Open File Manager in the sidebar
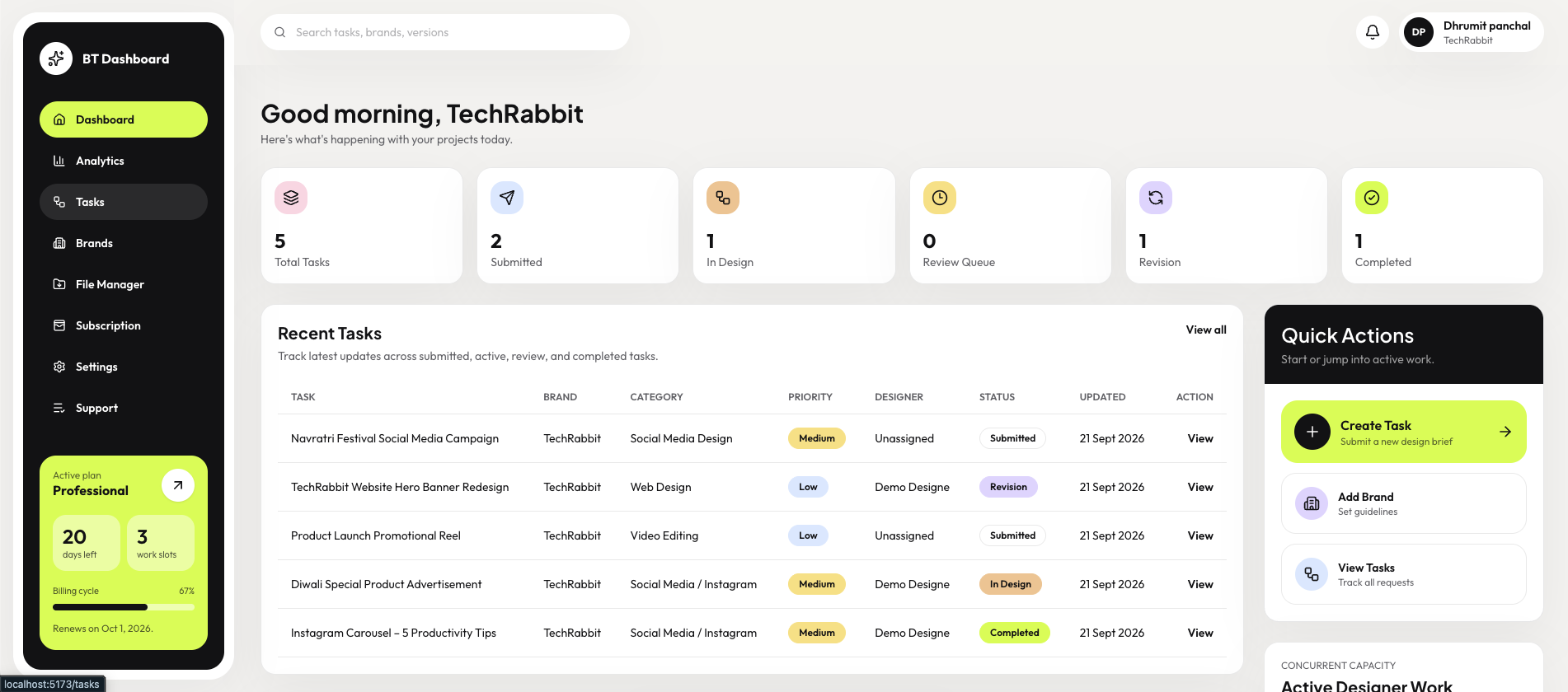Viewport: 1568px width, 692px height. click(x=124, y=284)
